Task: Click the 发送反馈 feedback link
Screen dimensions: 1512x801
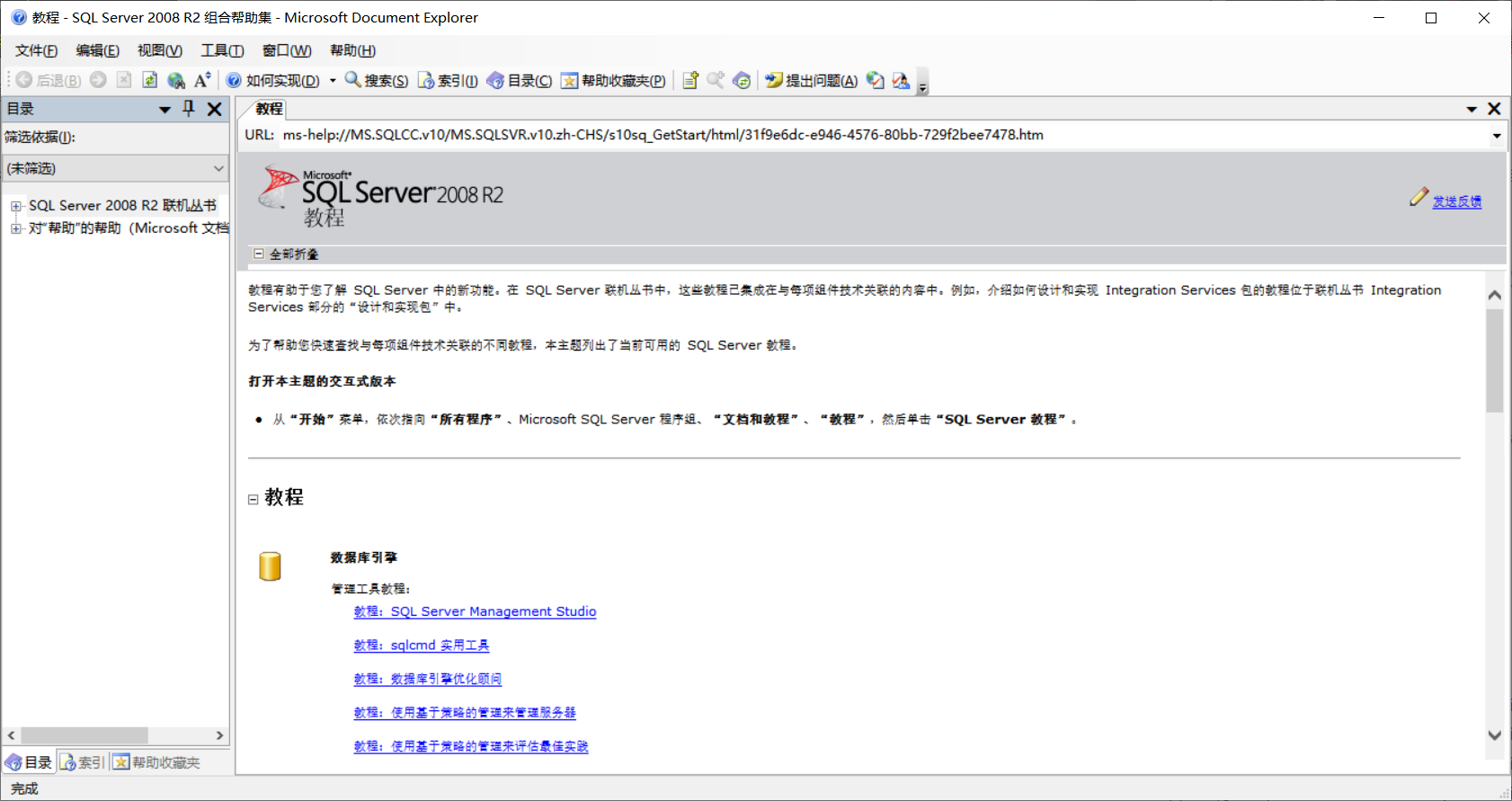Action: pos(1456,201)
